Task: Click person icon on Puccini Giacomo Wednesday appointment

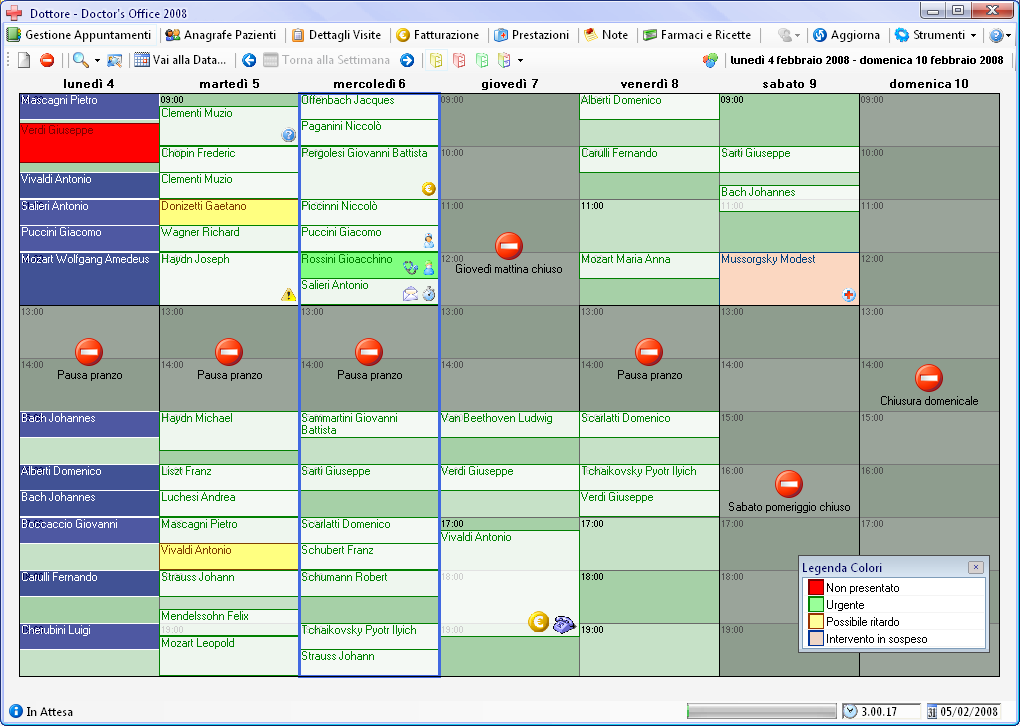Action: point(429,241)
